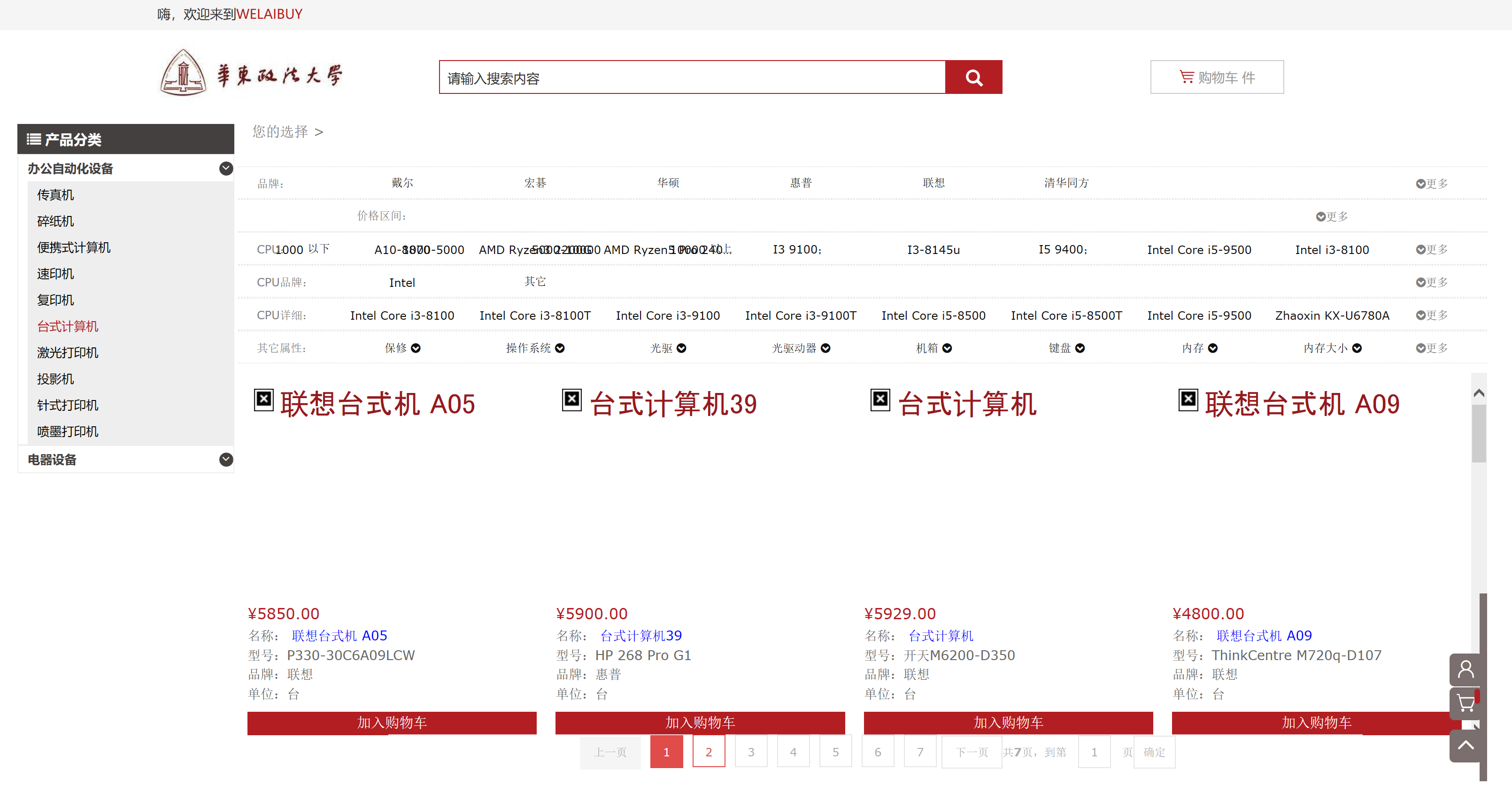Open the 操作系统 attribute dropdown
The height and width of the screenshot is (785, 1512).
click(535, 348)
